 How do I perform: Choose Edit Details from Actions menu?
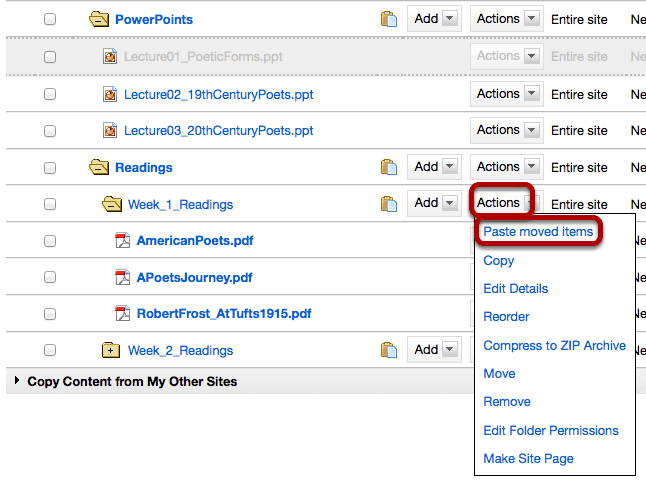(x=515, y=289)
